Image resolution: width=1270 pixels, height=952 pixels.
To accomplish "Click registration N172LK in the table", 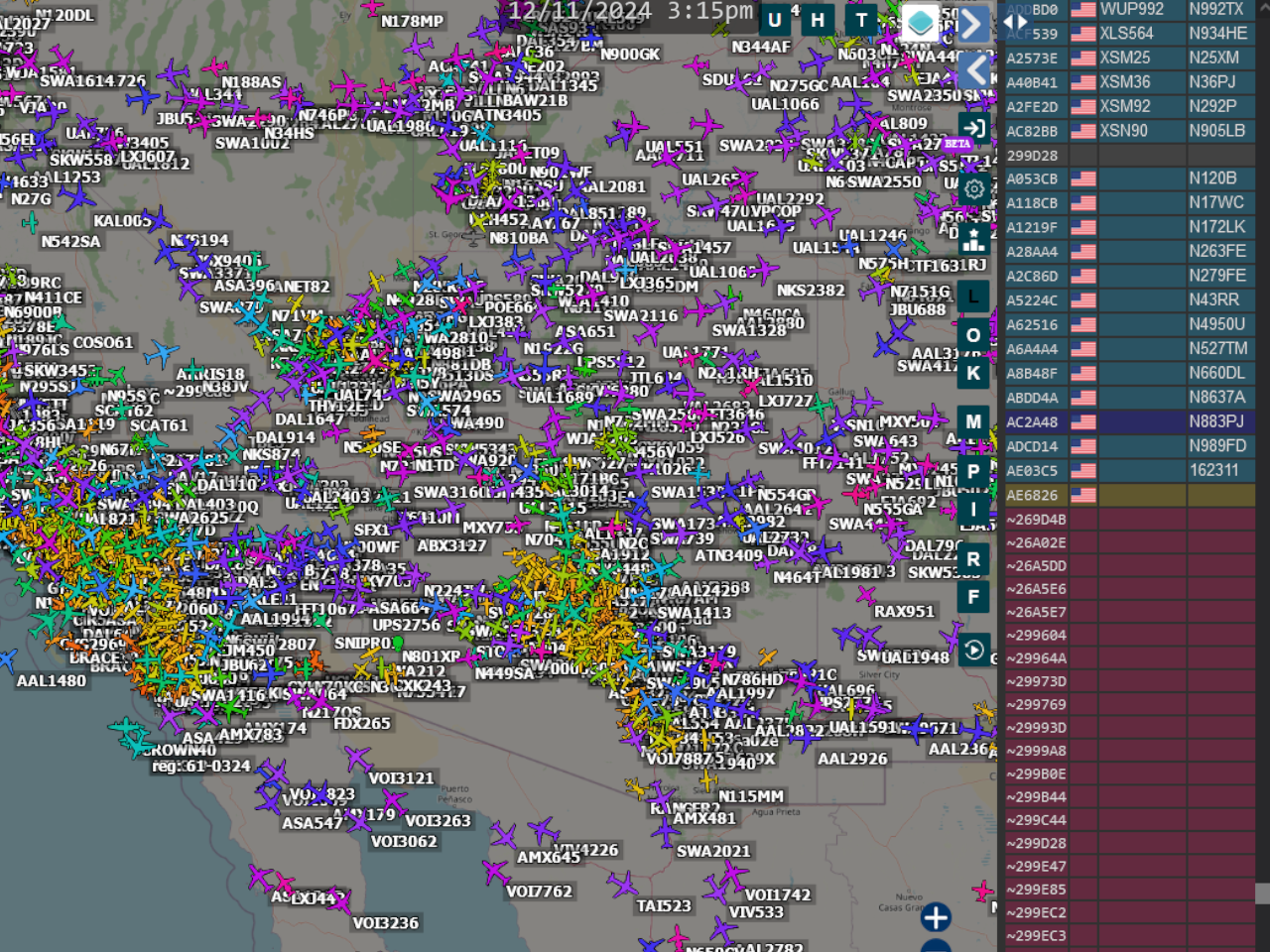I will click(1217, 227).
